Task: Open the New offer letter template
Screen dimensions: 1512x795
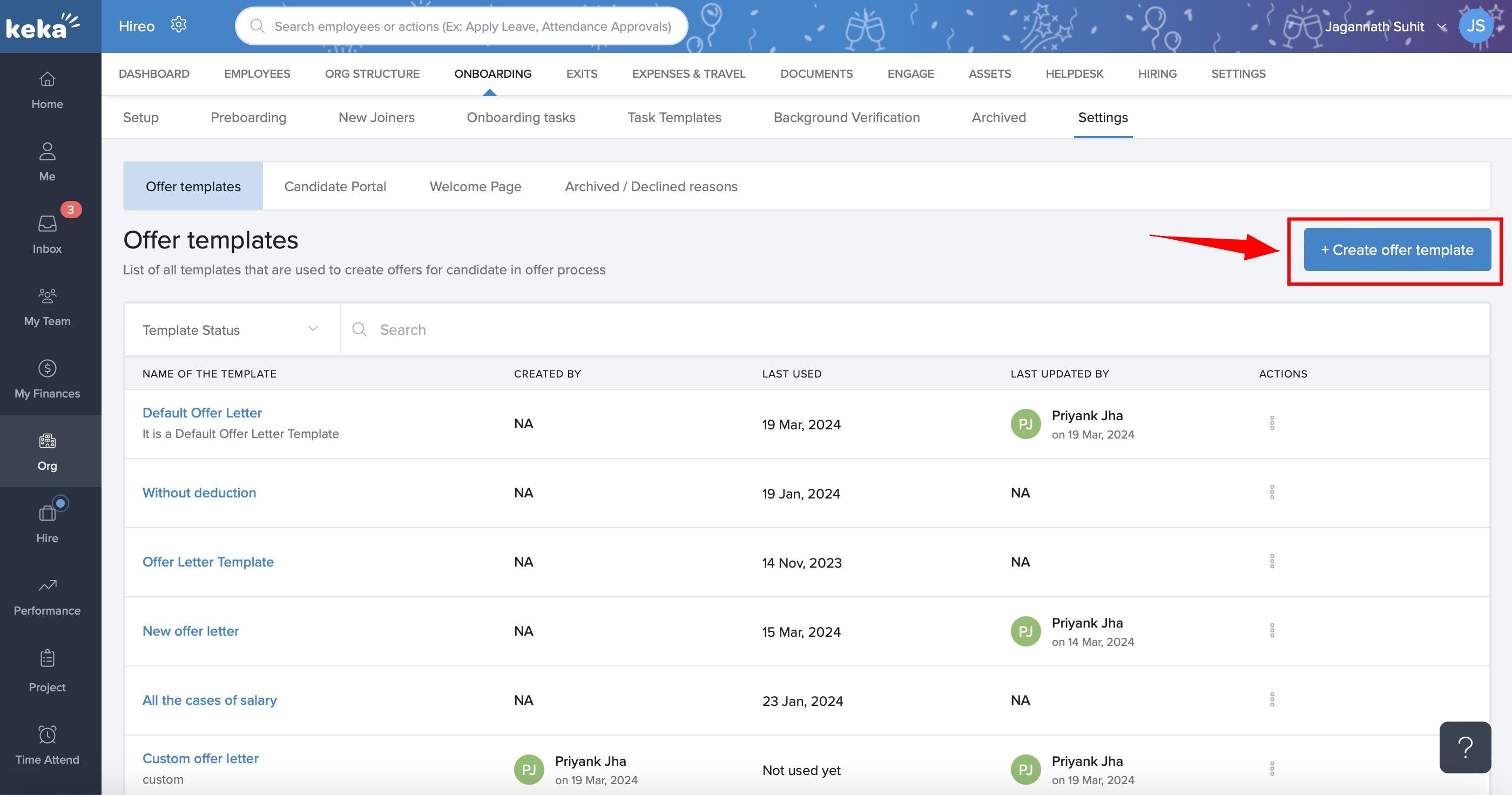Action: (x=190, y=631)
